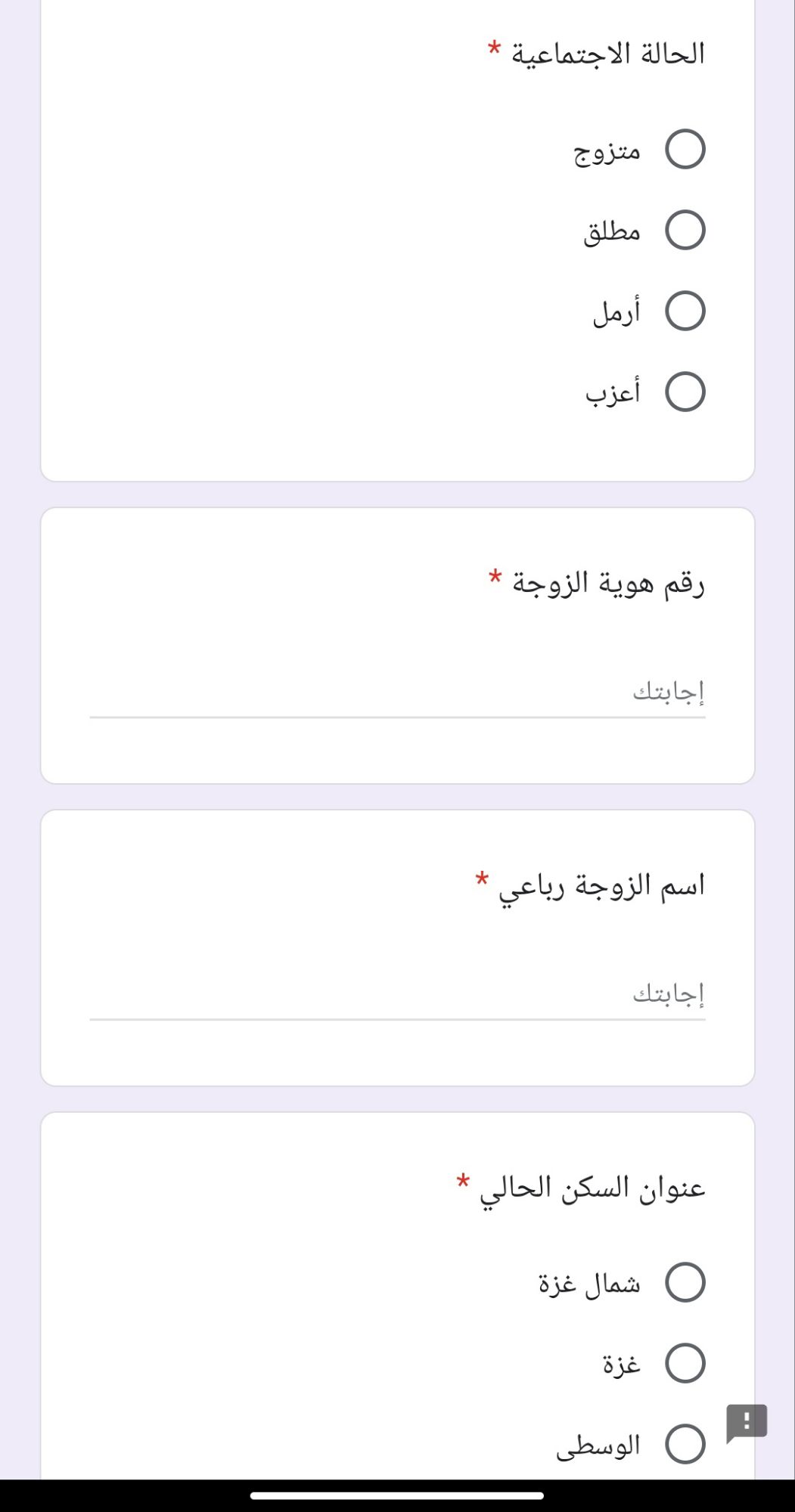The width and height of the screenshot is (795, 1512).
Task: Focus the answer field under "رقم هوية الزوجة"
Action: click(397, 692)
